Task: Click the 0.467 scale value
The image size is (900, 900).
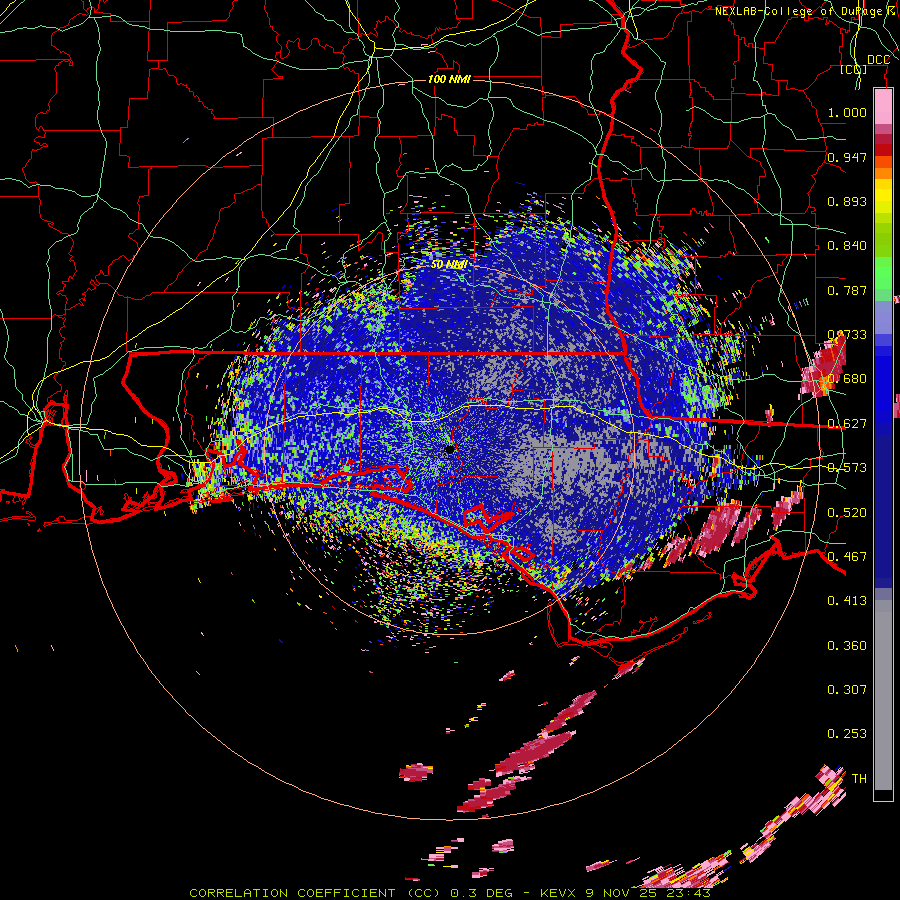Action: click(x=847, y=556)
